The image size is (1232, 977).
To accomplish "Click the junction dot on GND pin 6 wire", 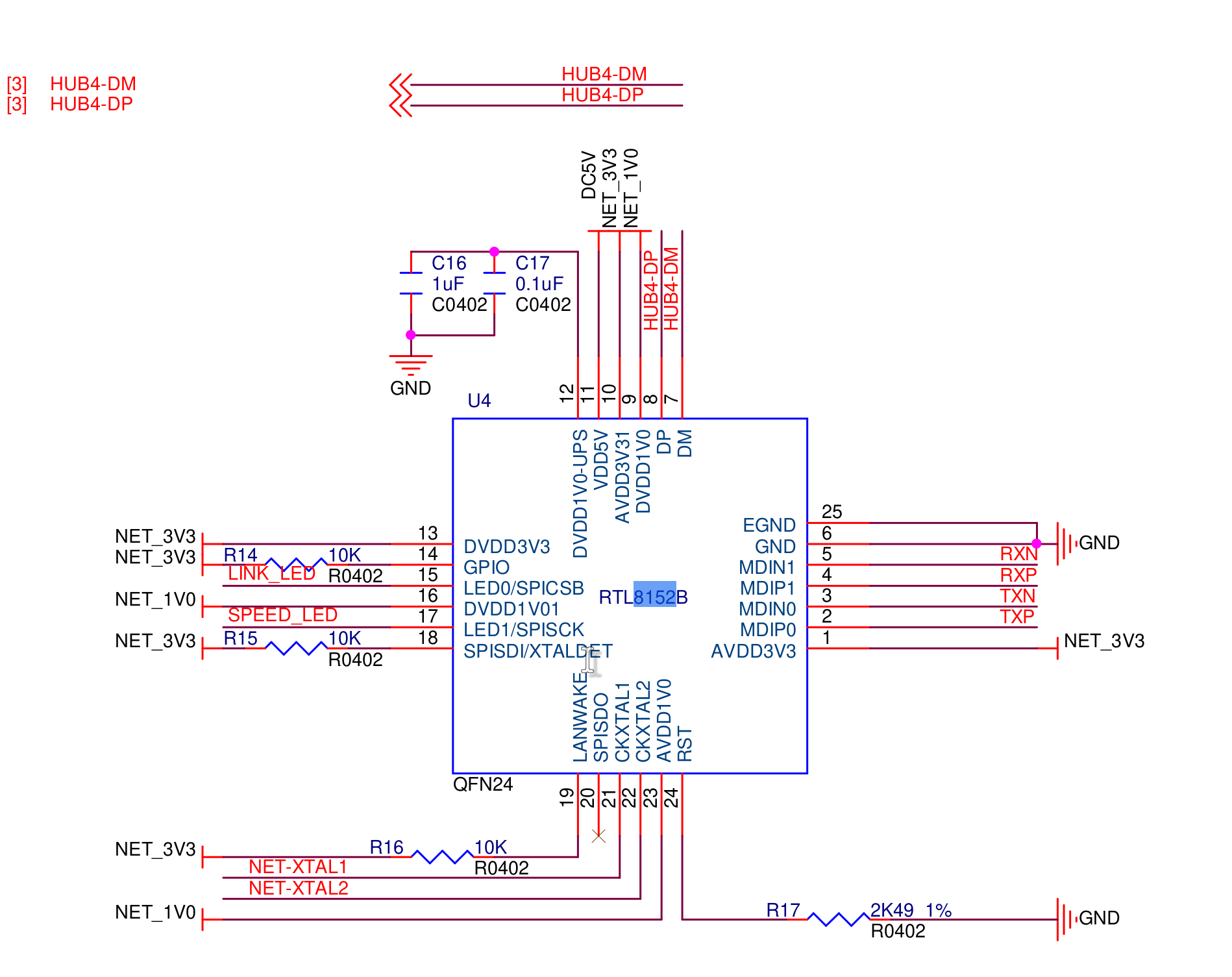I will (x=1037, y=543).
